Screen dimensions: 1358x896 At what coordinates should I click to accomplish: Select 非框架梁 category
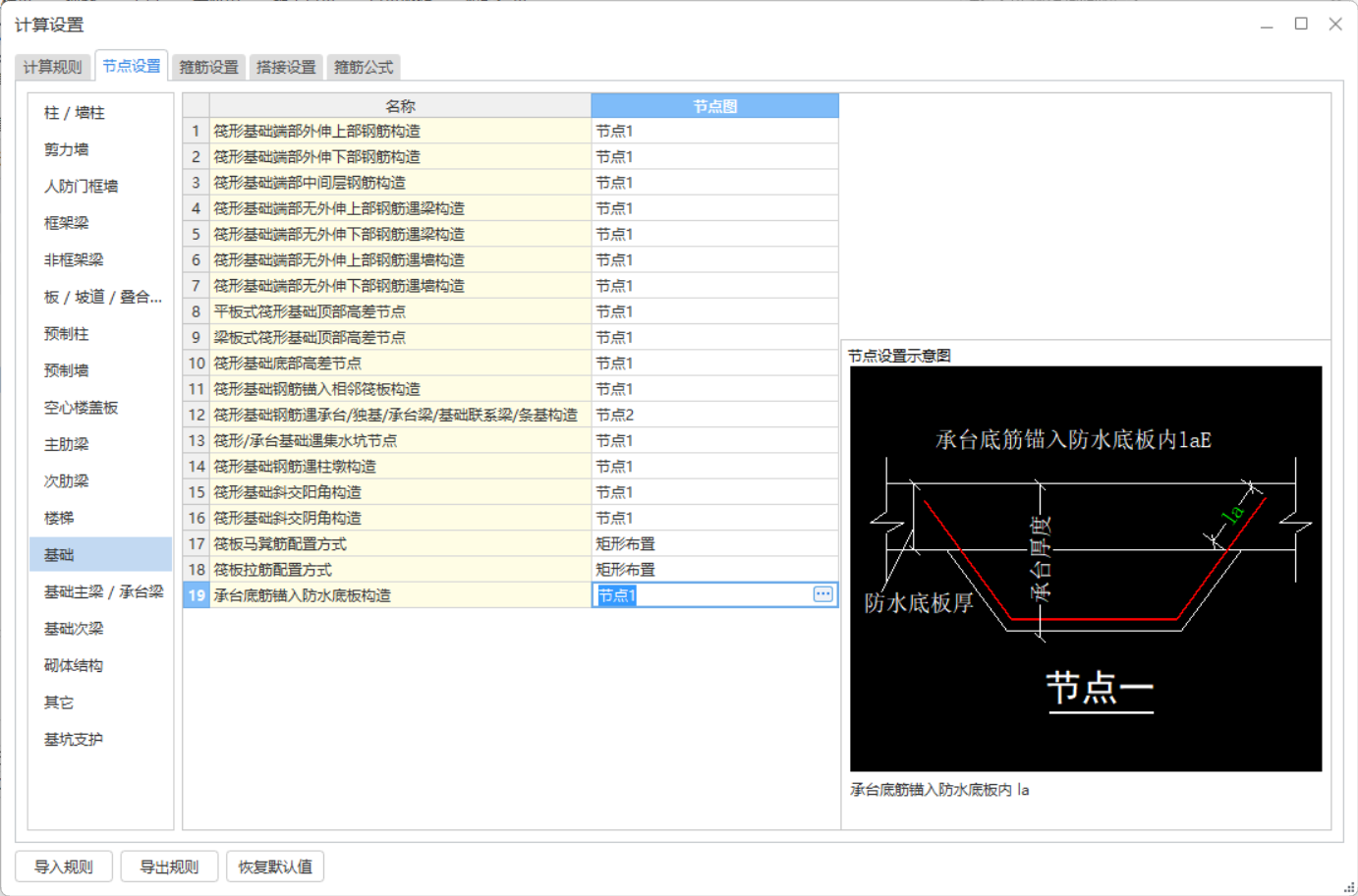(100, 259)
